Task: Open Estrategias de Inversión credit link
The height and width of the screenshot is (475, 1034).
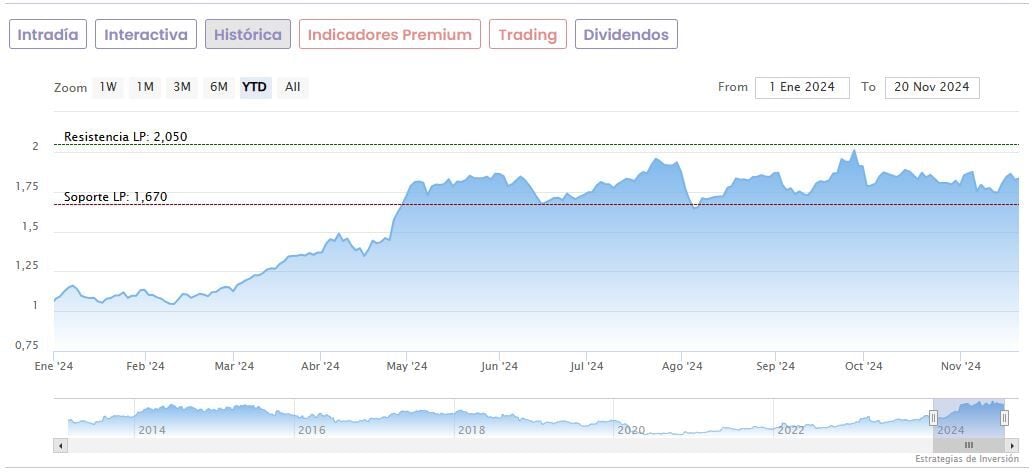Action: point(966,459)
